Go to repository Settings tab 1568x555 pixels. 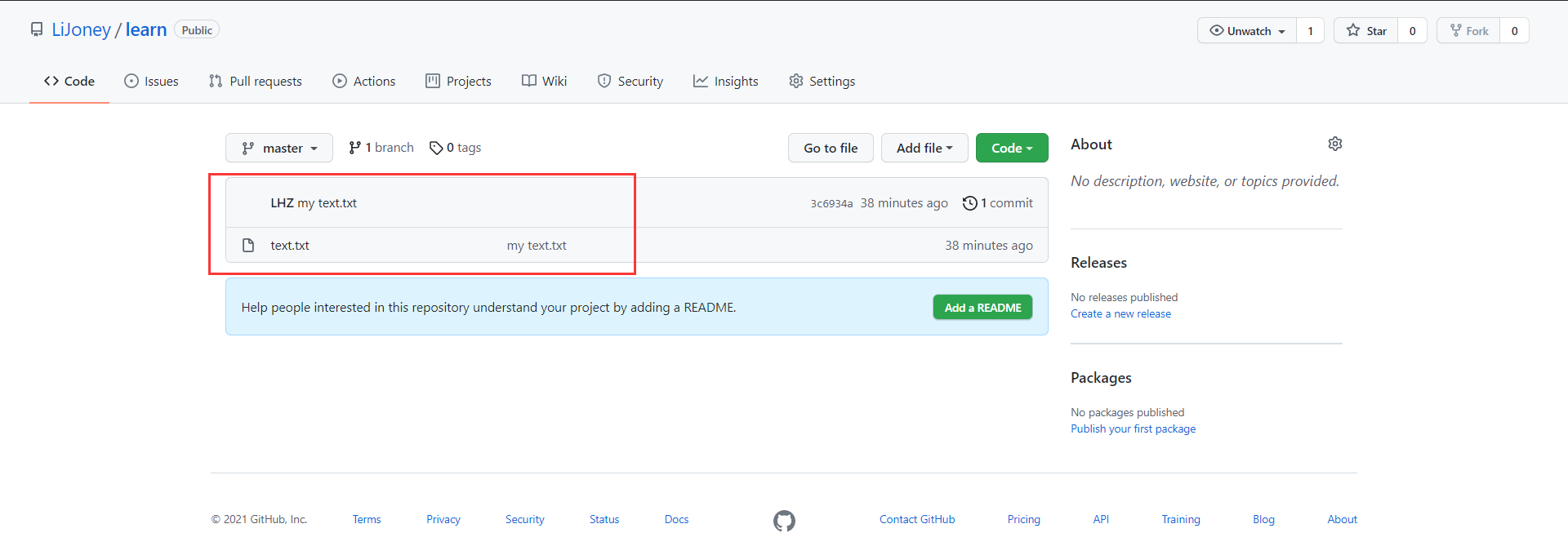pos(822,81)
